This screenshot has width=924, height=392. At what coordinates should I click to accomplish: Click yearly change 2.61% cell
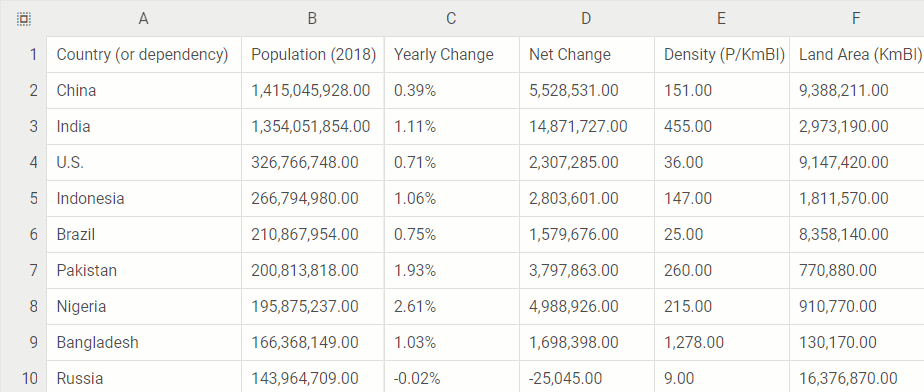tap(451, 307)
